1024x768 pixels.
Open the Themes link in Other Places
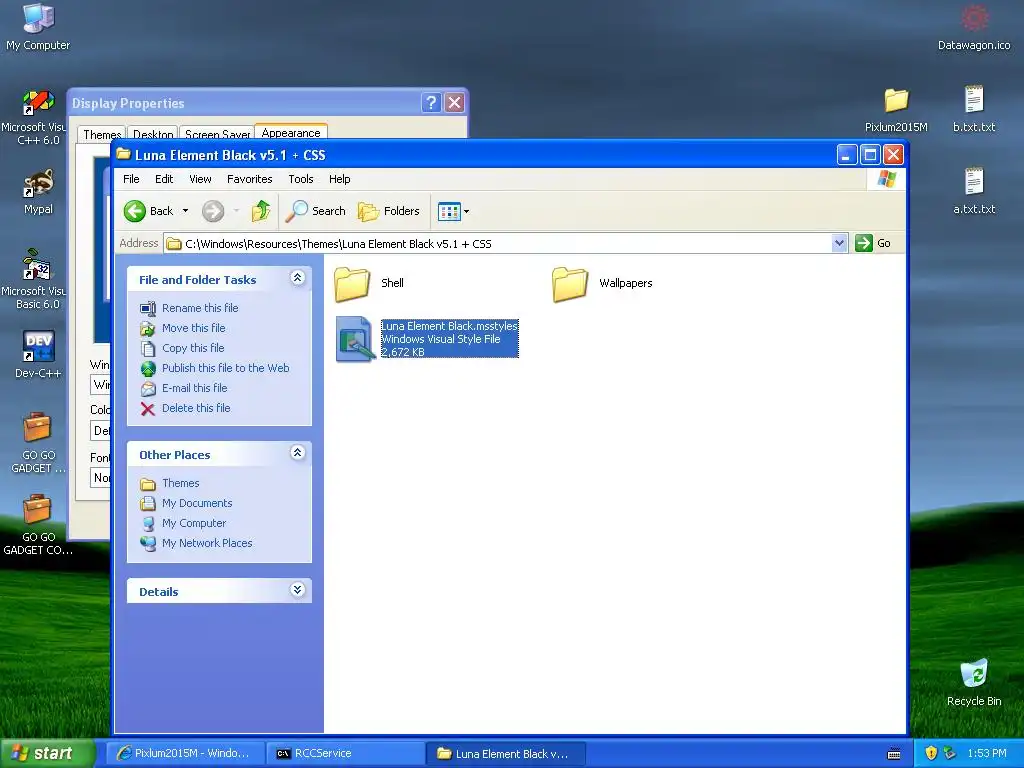click(x=181, y=483)
